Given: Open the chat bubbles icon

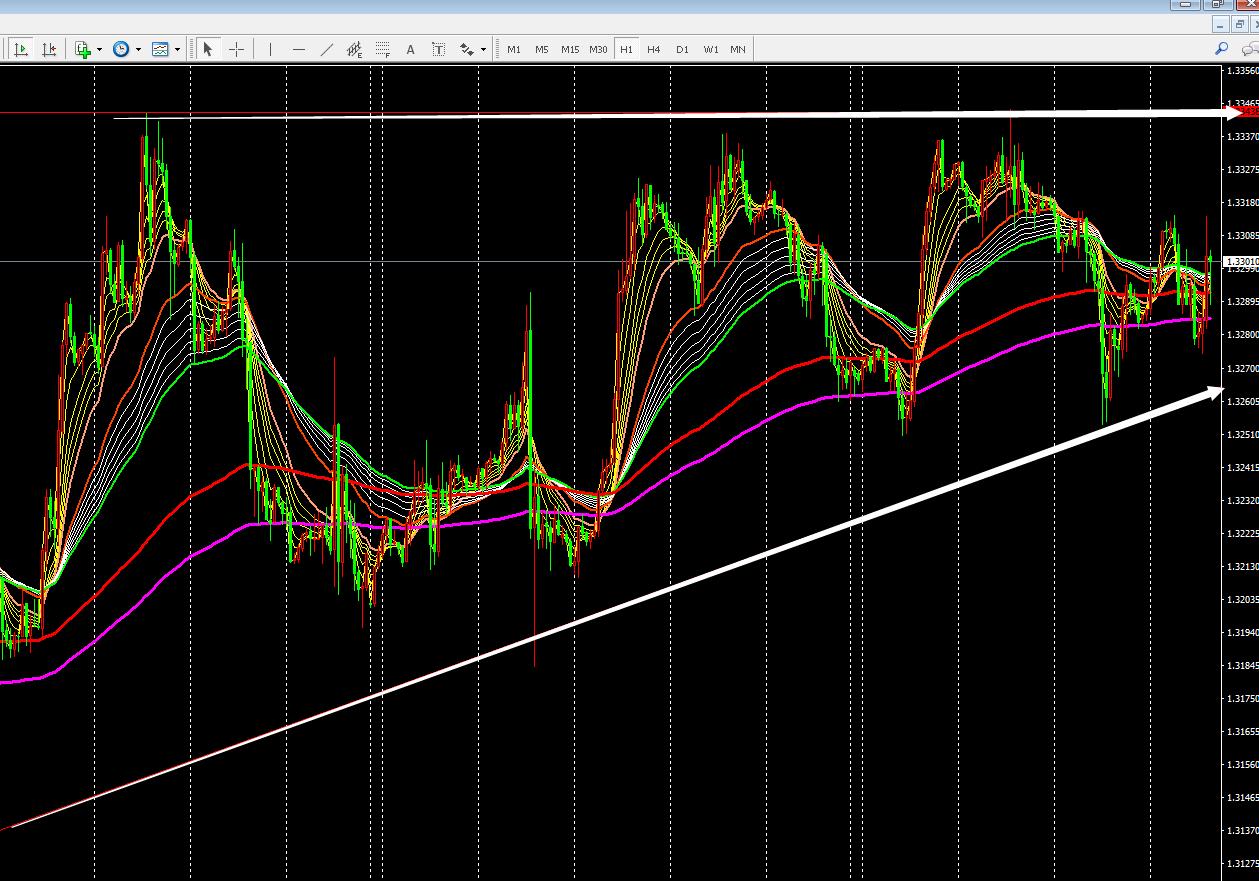Looking at the screenshot, I should [1249, 49].
